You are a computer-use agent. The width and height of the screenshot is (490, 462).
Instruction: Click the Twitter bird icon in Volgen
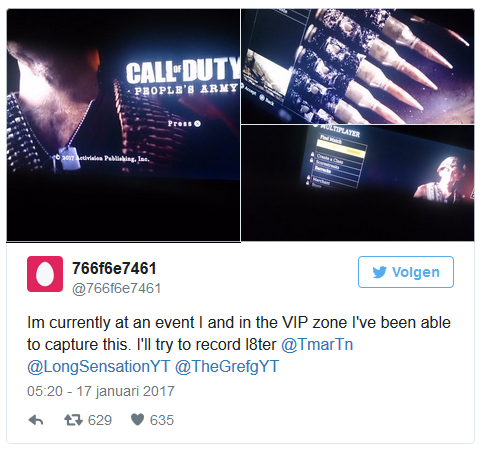(x=380, y=272)
